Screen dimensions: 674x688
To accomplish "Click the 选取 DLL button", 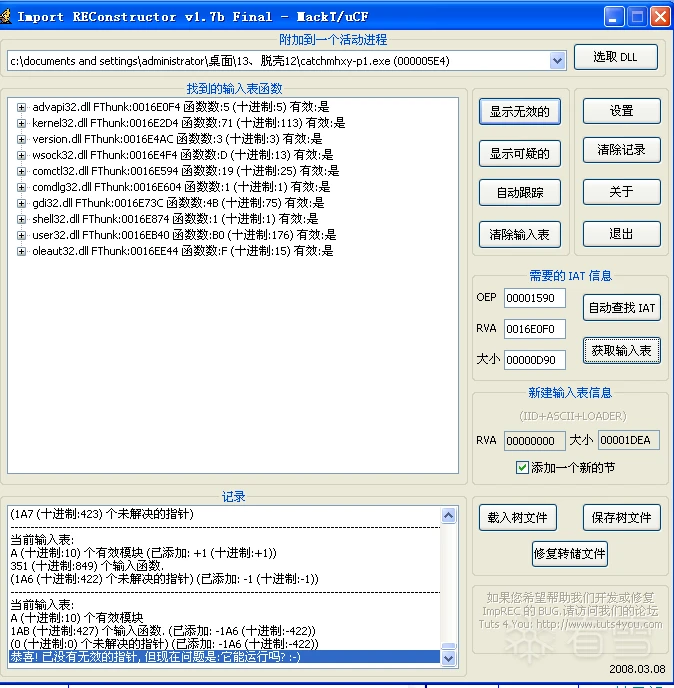I will click(616, 57).
